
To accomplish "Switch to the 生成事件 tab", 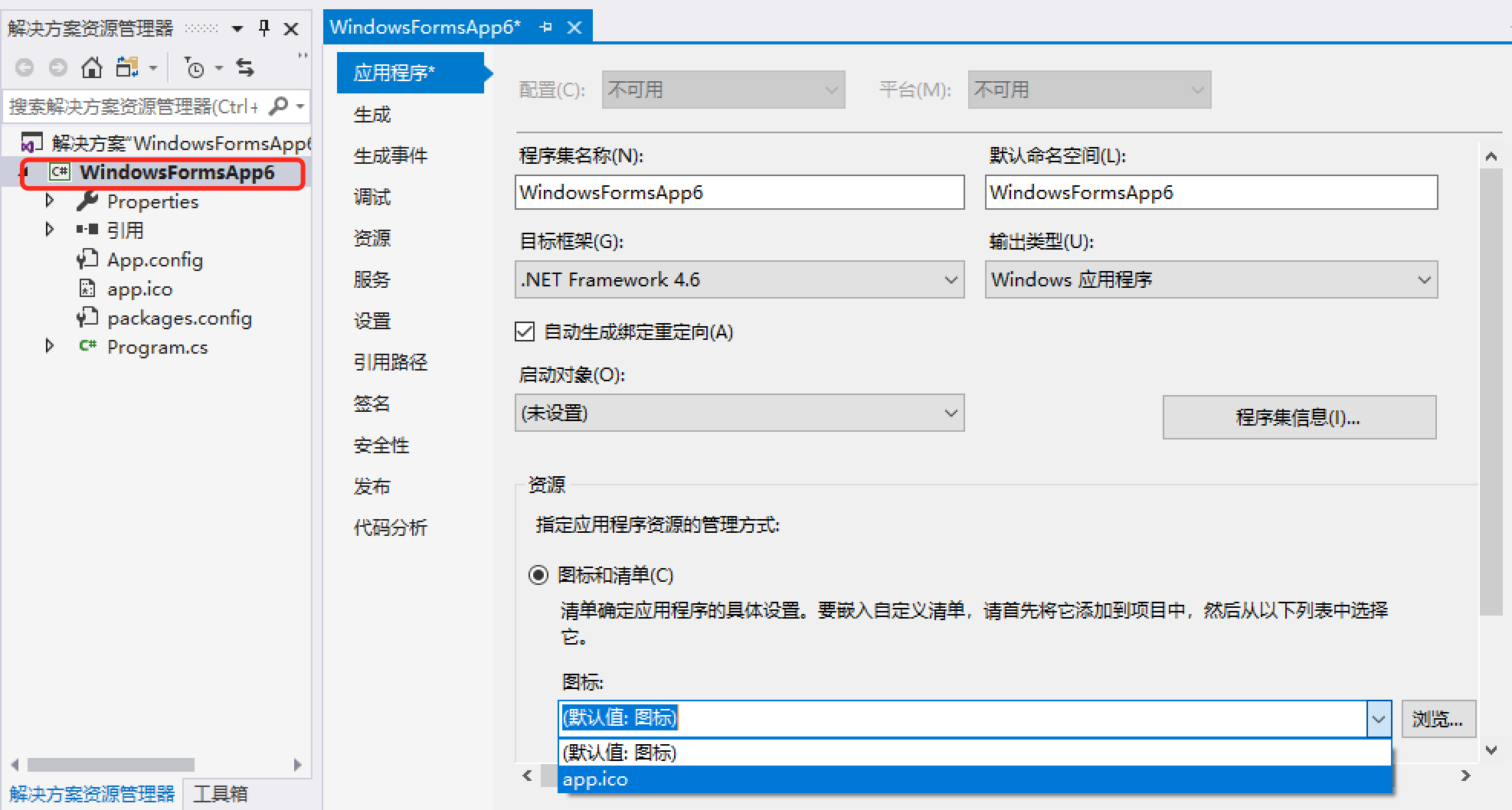I will click(391, 155).
